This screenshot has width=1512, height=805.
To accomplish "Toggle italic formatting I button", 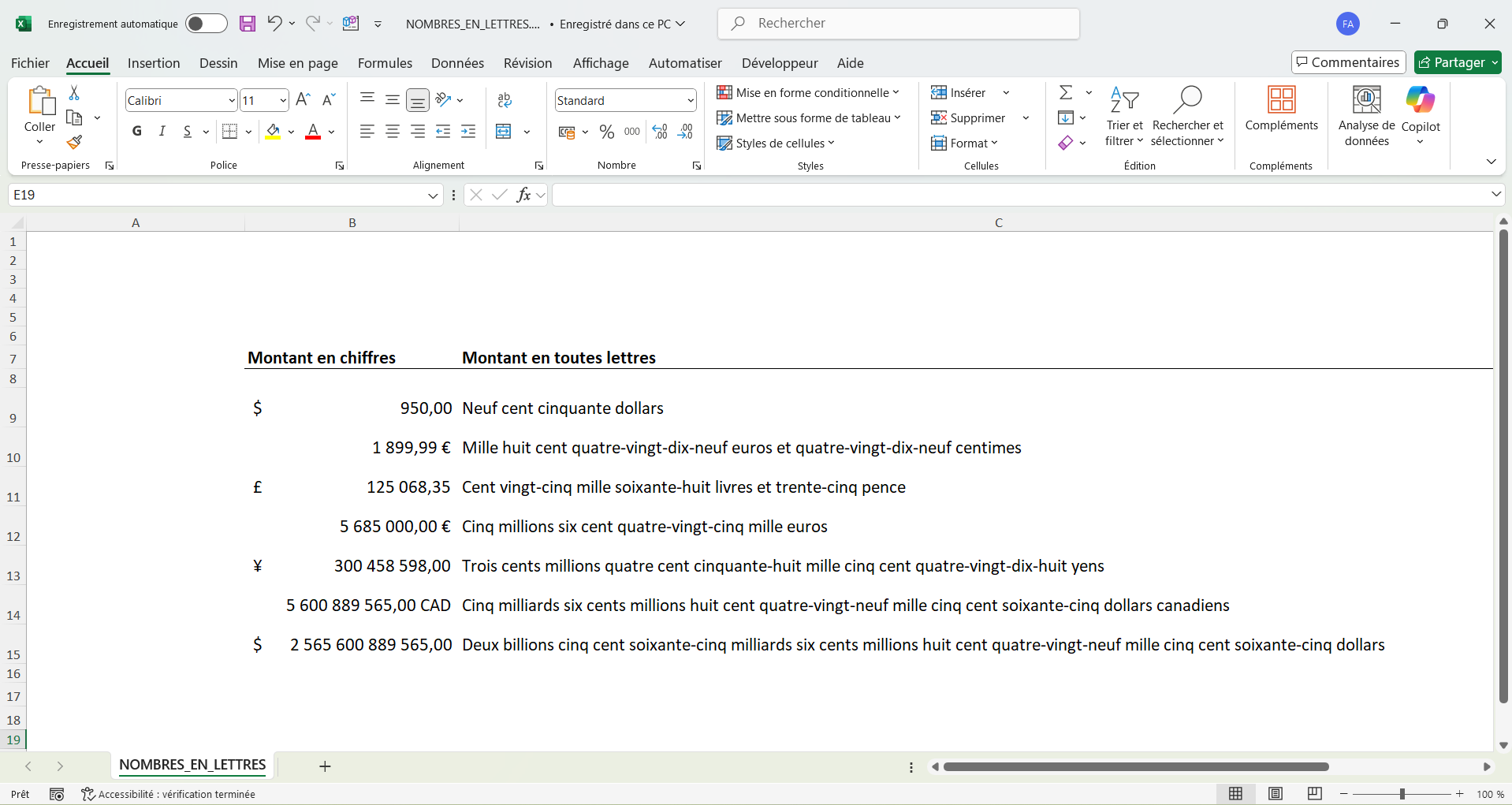I will coord(162,132).
